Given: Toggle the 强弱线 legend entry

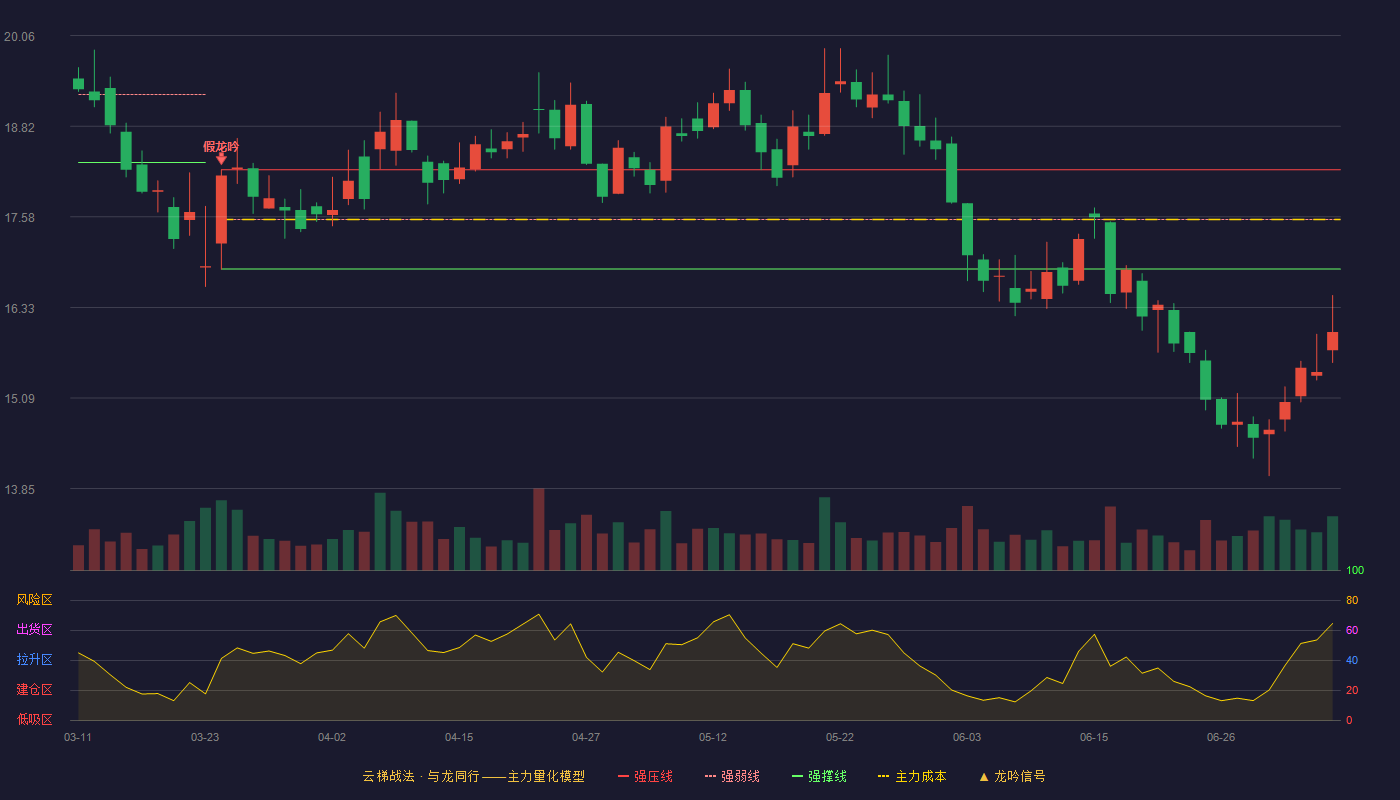Looking at the screenshot, I should (732, 776).
